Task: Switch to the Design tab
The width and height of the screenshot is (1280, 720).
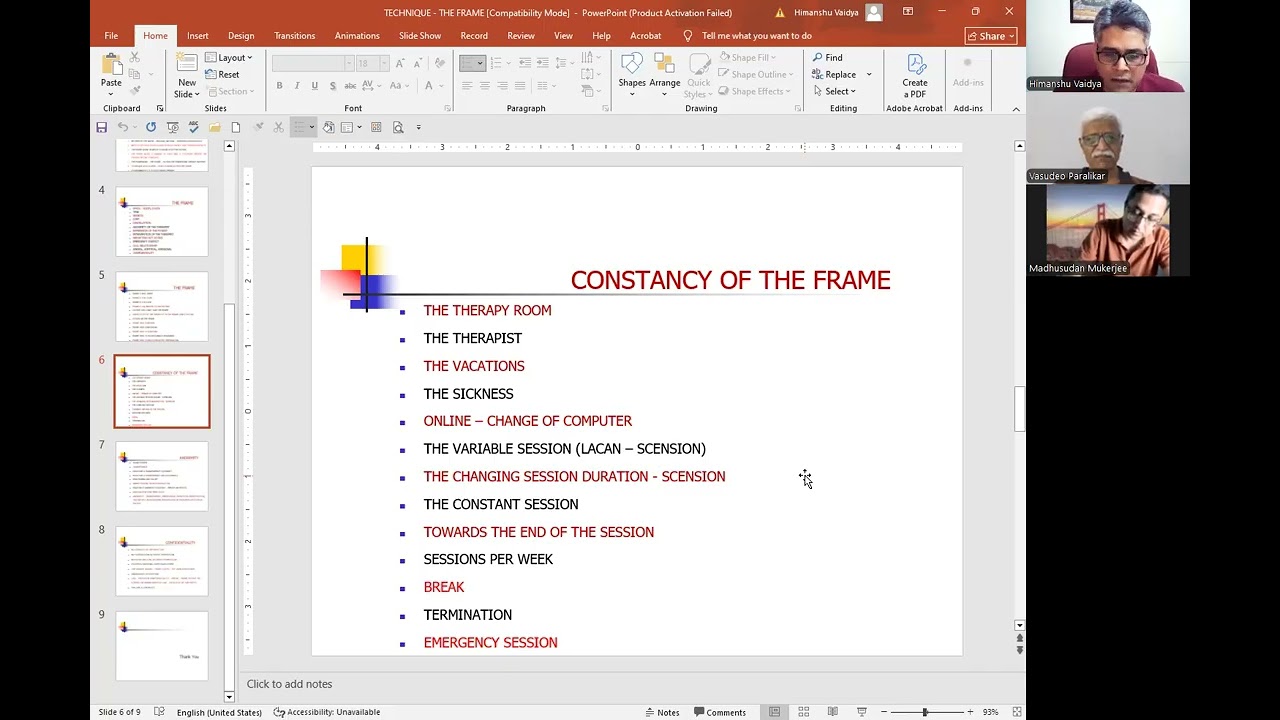Action: point(241,36)
